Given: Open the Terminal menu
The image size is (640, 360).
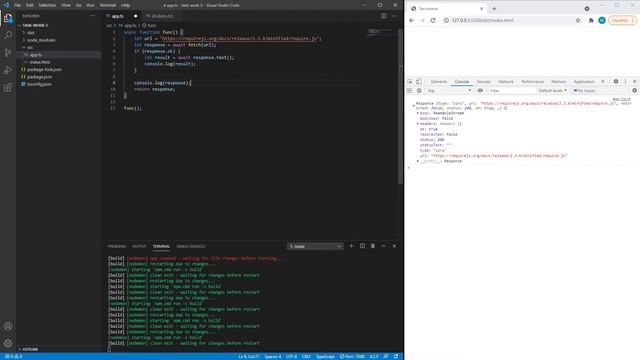Looking at the screenshot, I should 108,5.
